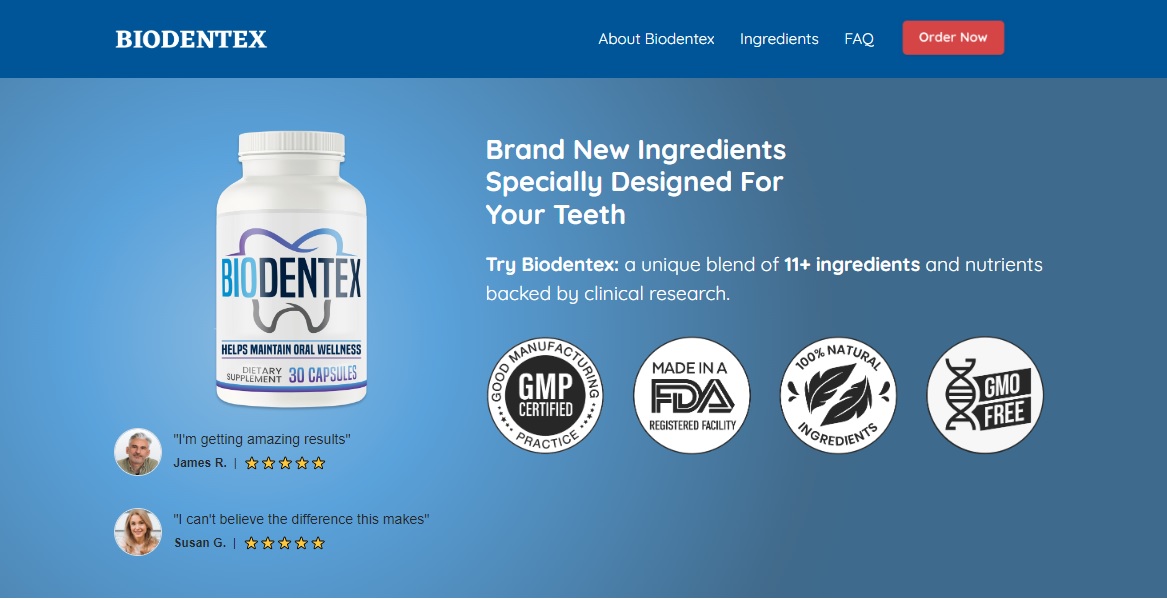
Task: Click the GMO Free DNA badge
Action: (985, 395)
